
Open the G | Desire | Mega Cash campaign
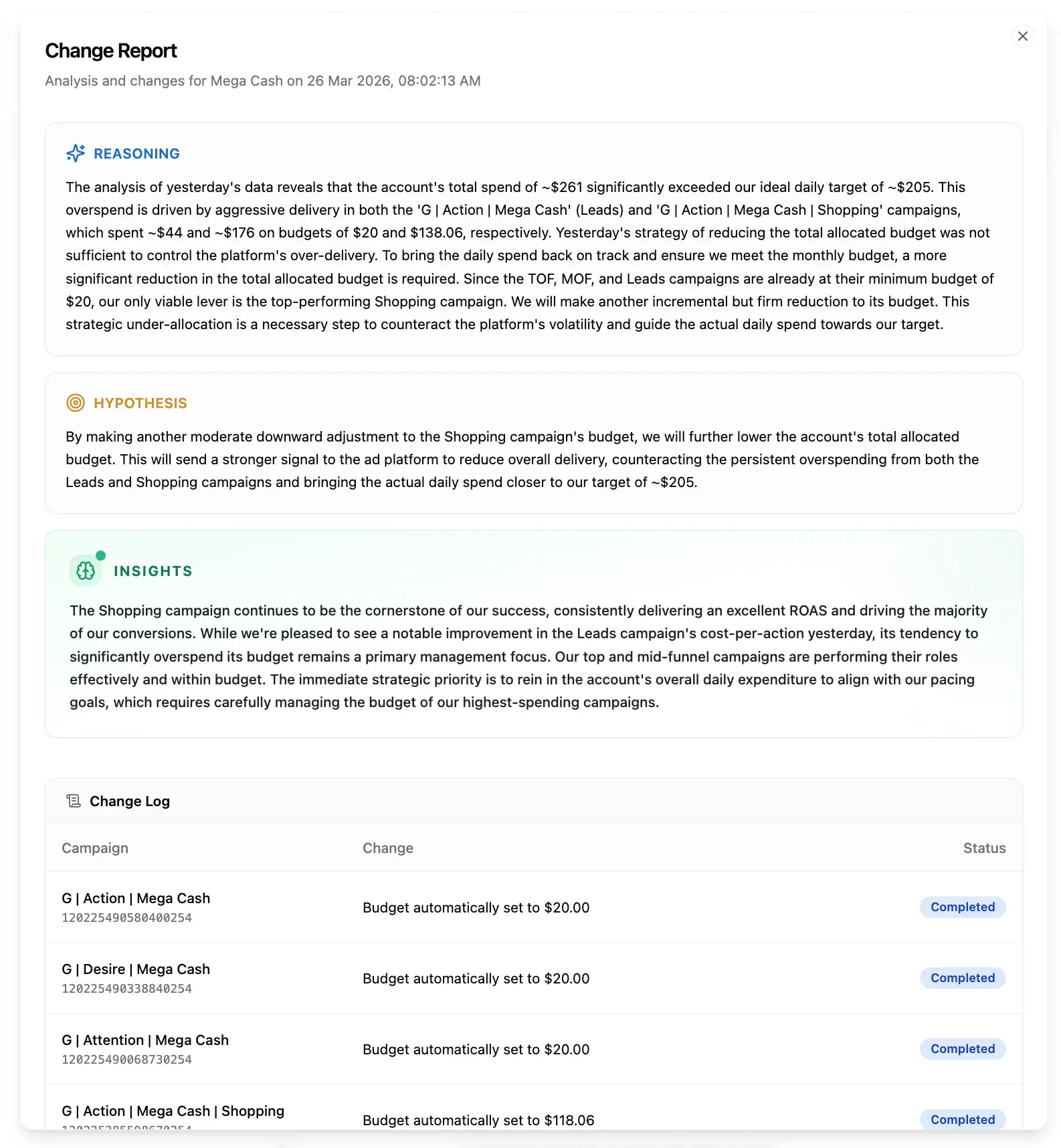click(x=136, y=969)
